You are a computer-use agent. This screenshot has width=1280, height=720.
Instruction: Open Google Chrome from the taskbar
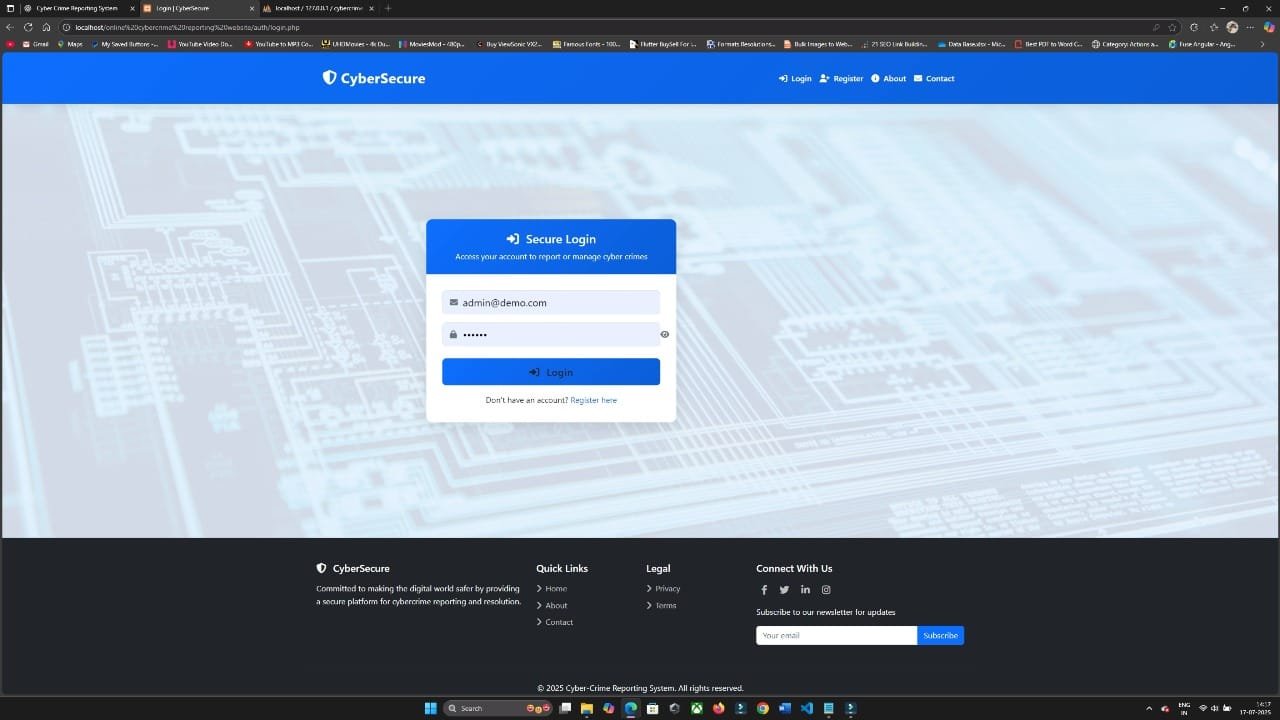762,708
